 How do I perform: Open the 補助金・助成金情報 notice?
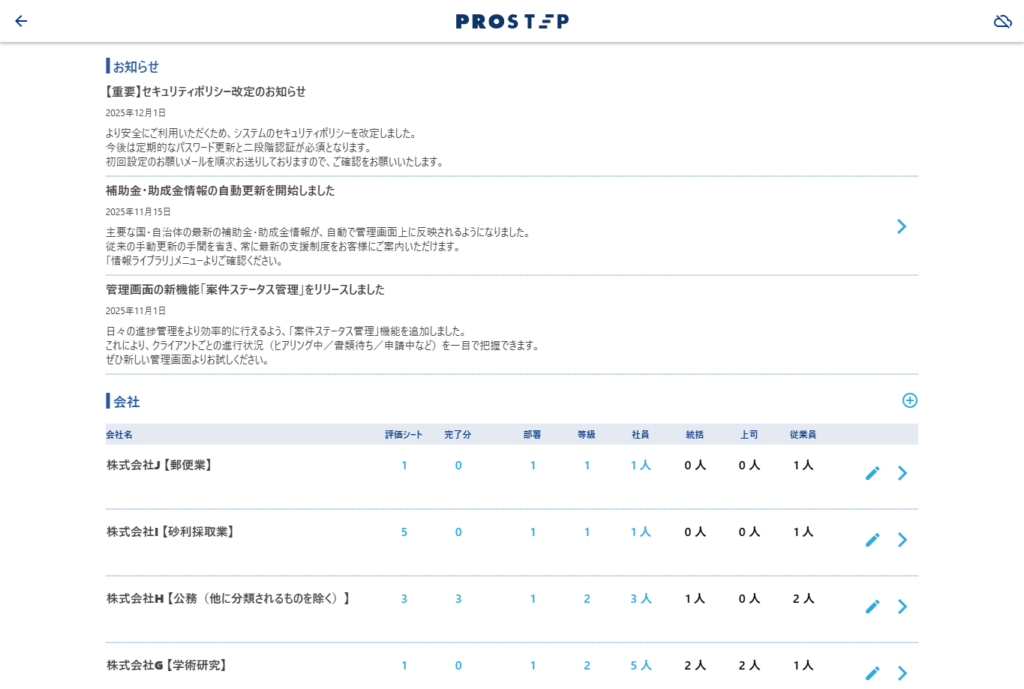(220, 190)
